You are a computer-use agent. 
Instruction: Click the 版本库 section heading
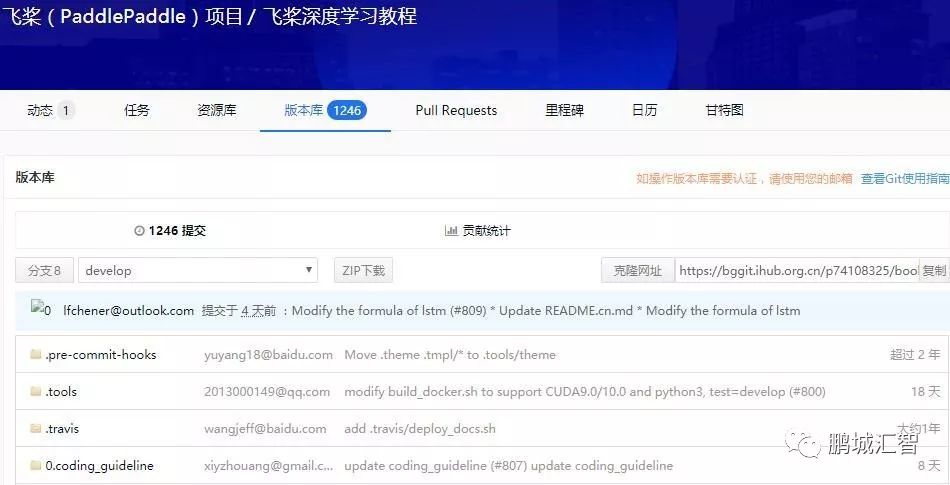pos(35,177)
